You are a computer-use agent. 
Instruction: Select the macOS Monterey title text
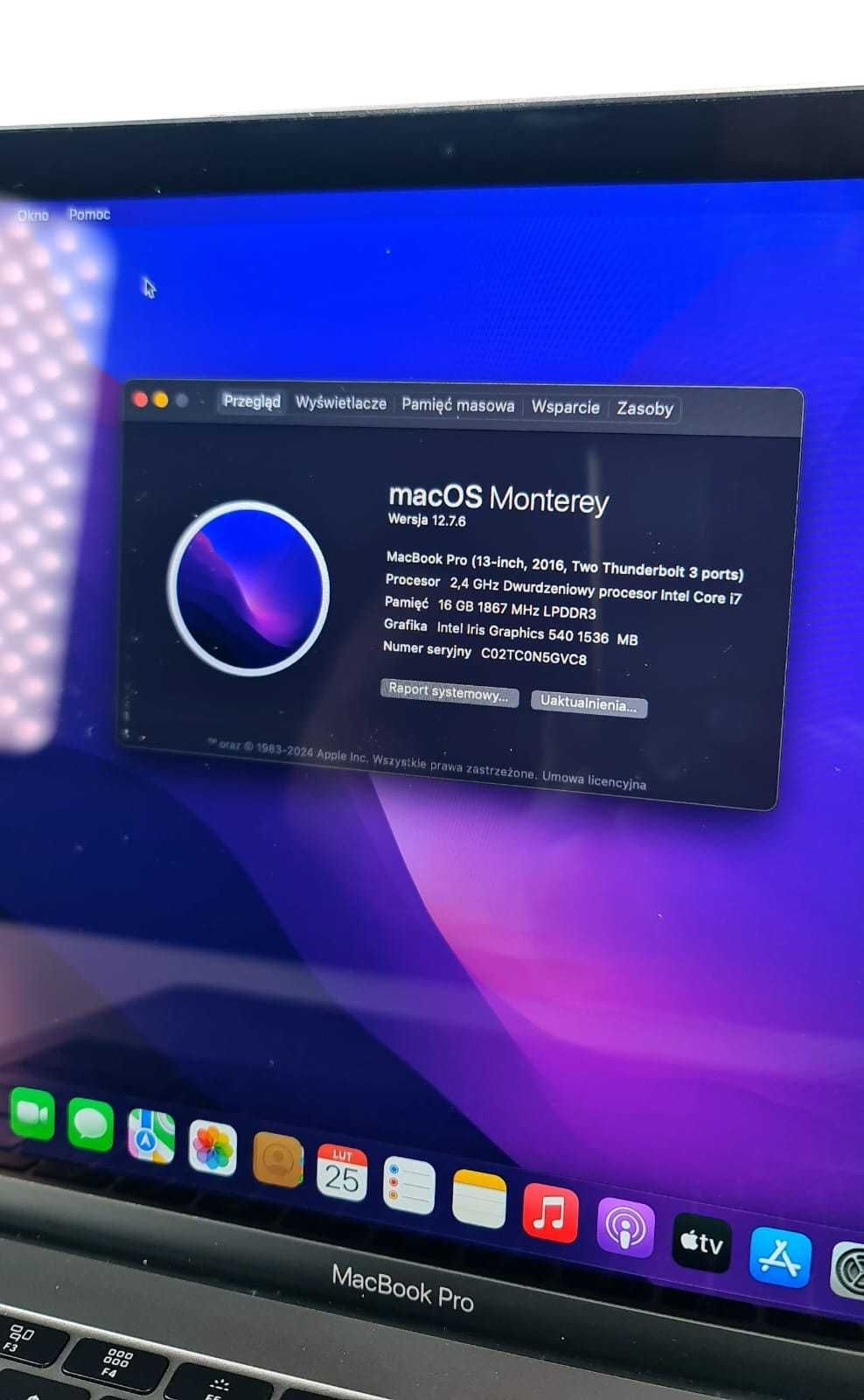[498, 498]
